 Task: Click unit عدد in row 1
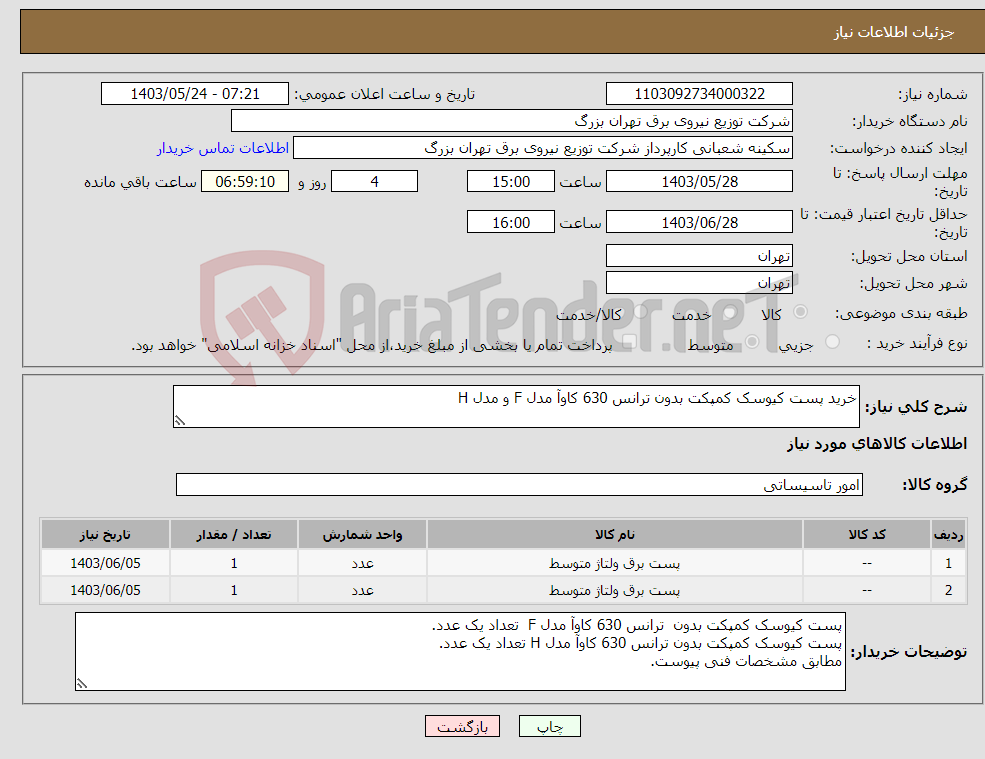tap(362, 564)
